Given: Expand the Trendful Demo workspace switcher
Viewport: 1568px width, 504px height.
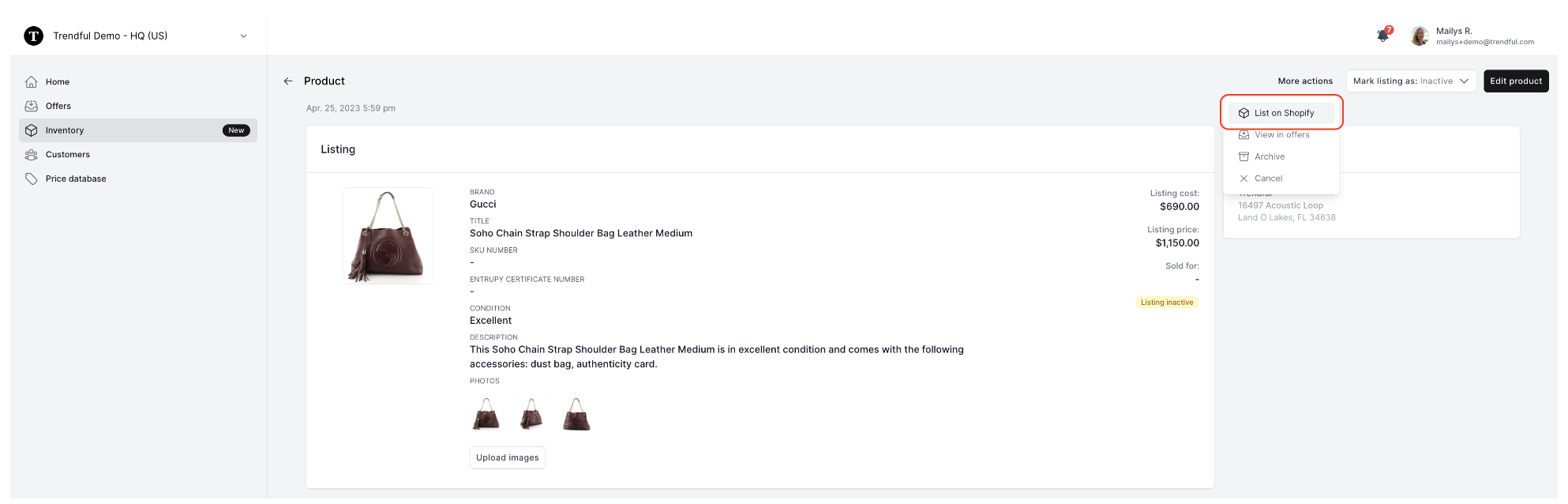Looking at the screenshot, I should click(243, 36).
